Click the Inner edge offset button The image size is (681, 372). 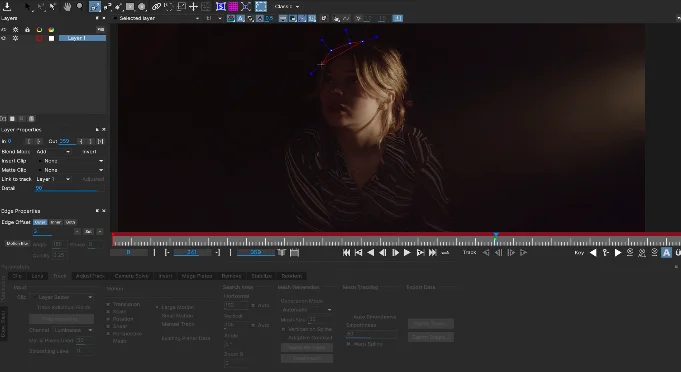click(56, 222)
